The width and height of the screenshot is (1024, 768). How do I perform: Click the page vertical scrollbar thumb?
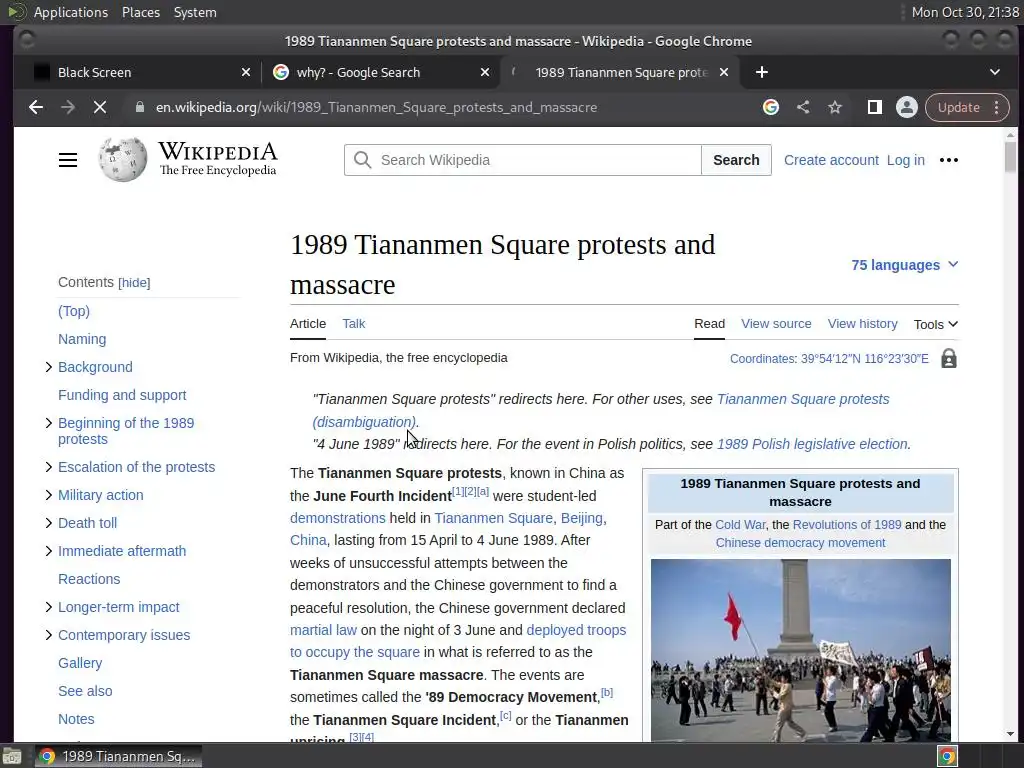[x=1010, y=157]
